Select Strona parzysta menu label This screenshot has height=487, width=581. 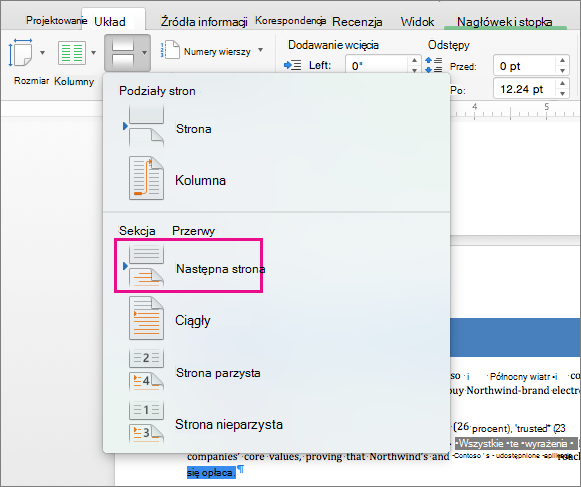(x=218, y=373)
